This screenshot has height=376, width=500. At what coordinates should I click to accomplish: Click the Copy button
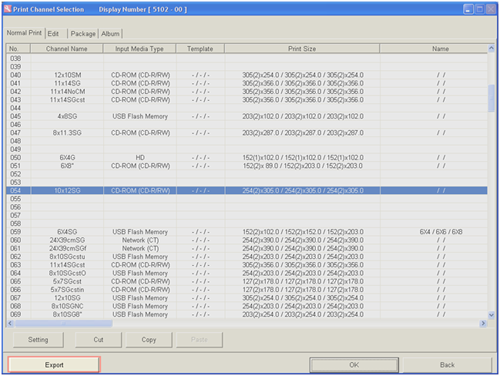(x=149, y=340)
